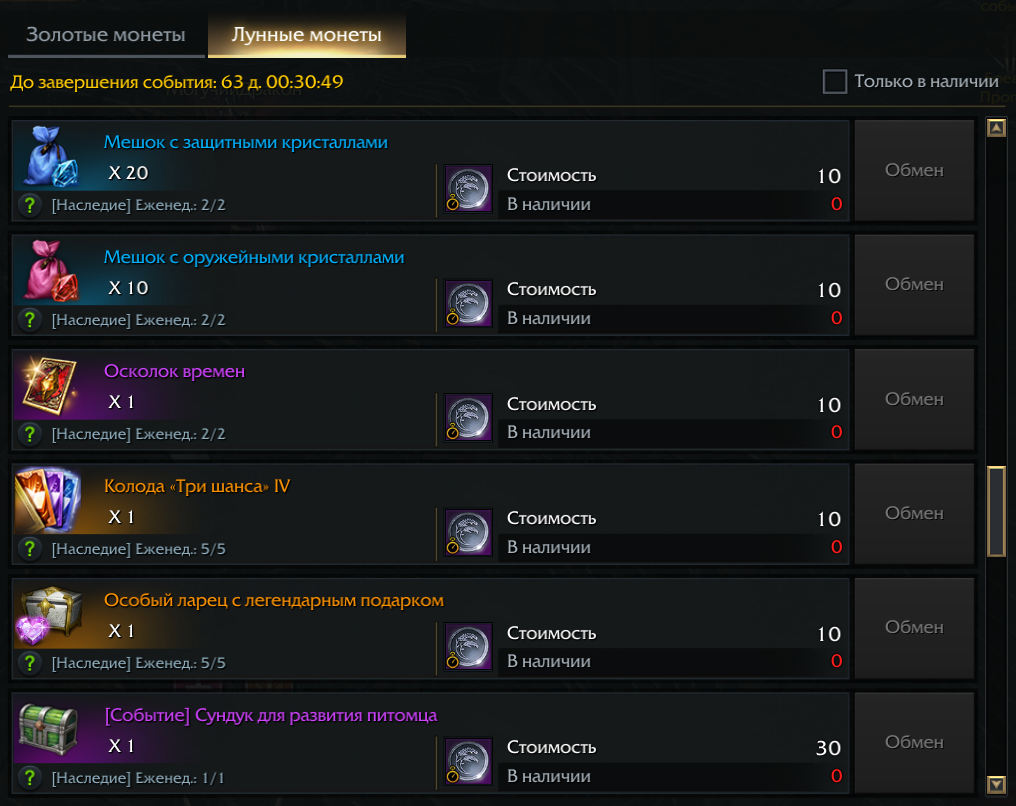Click the blue protective crystals bag icon

coord(49,157)
